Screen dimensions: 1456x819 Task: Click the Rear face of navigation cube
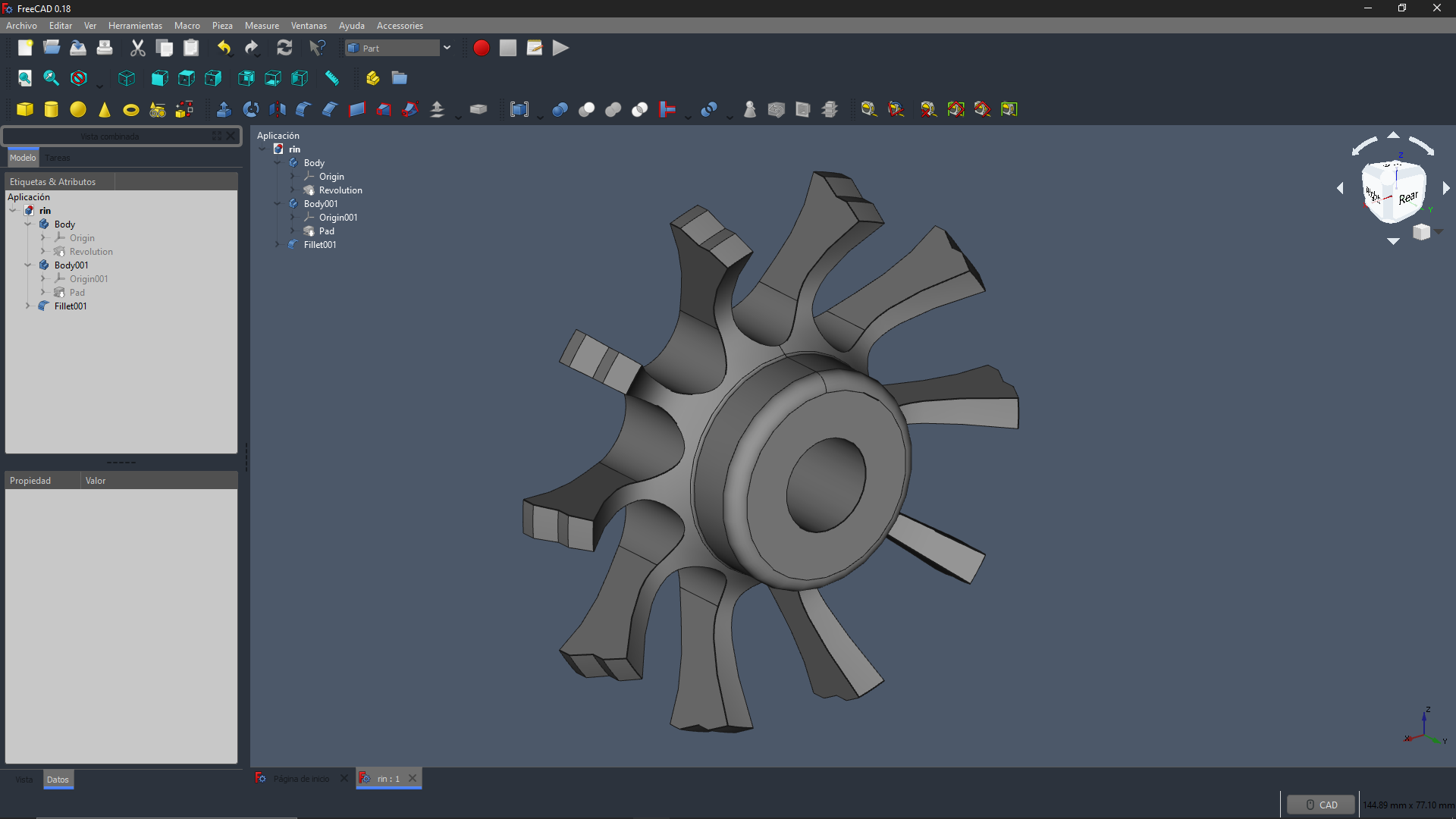(x=1407, y=197)
